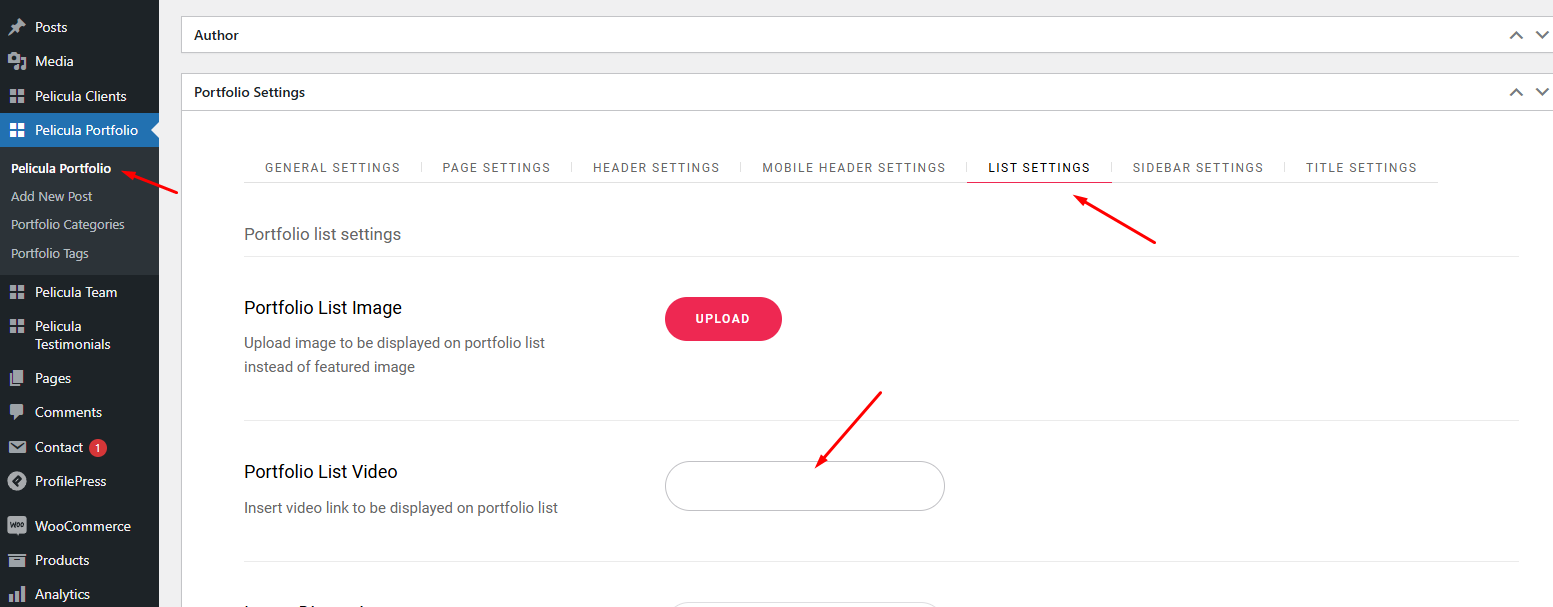
Task: Switch to General Settings tab
Action: click(x=332, y=167)
